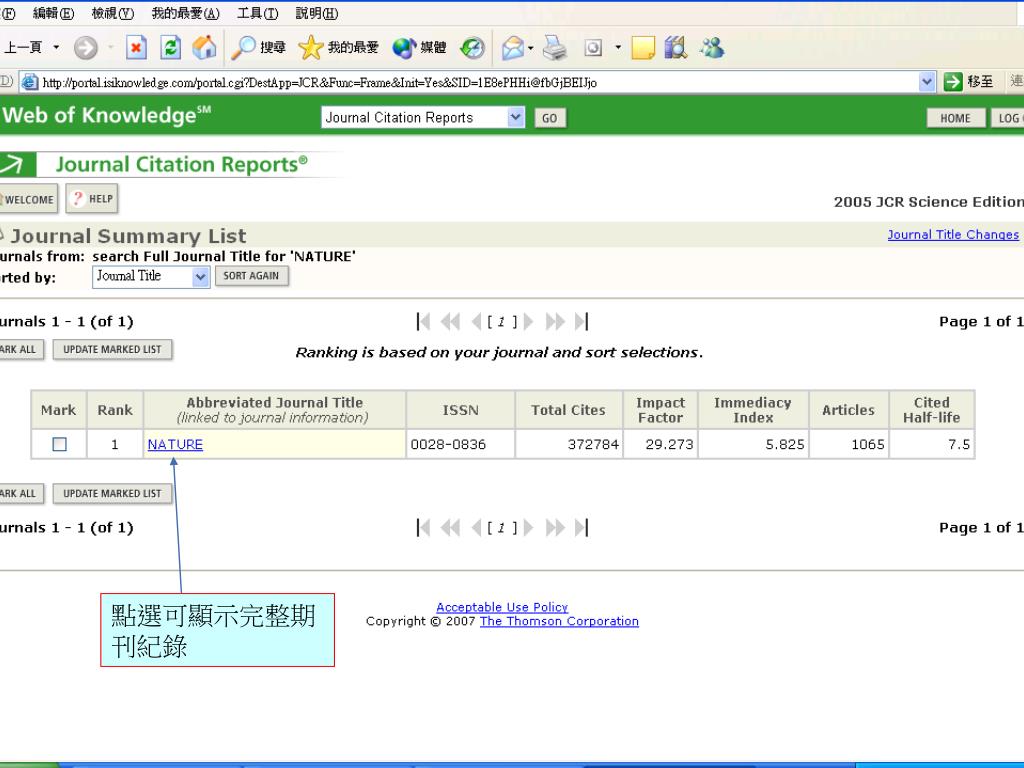1024x768 pixels.
Task: Click the page icon in address bar
Action: (x=30, y=82)
